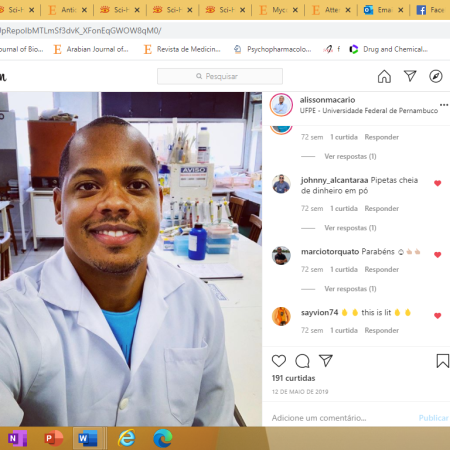
Task: Click Responder under marciotorquato's comment
Action: (x=382, y=269)
